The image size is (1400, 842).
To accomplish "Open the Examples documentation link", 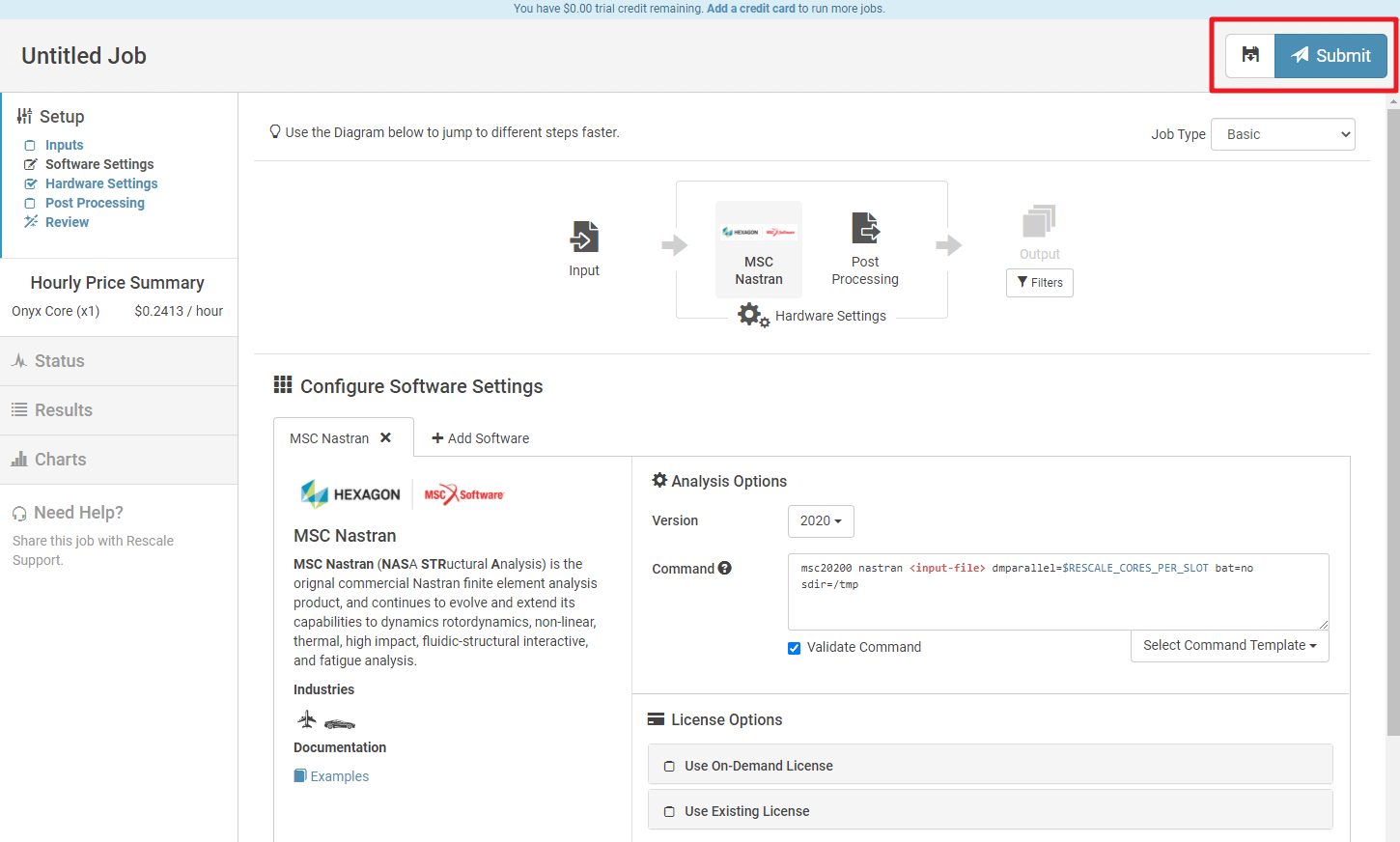I will coord(339,776).
